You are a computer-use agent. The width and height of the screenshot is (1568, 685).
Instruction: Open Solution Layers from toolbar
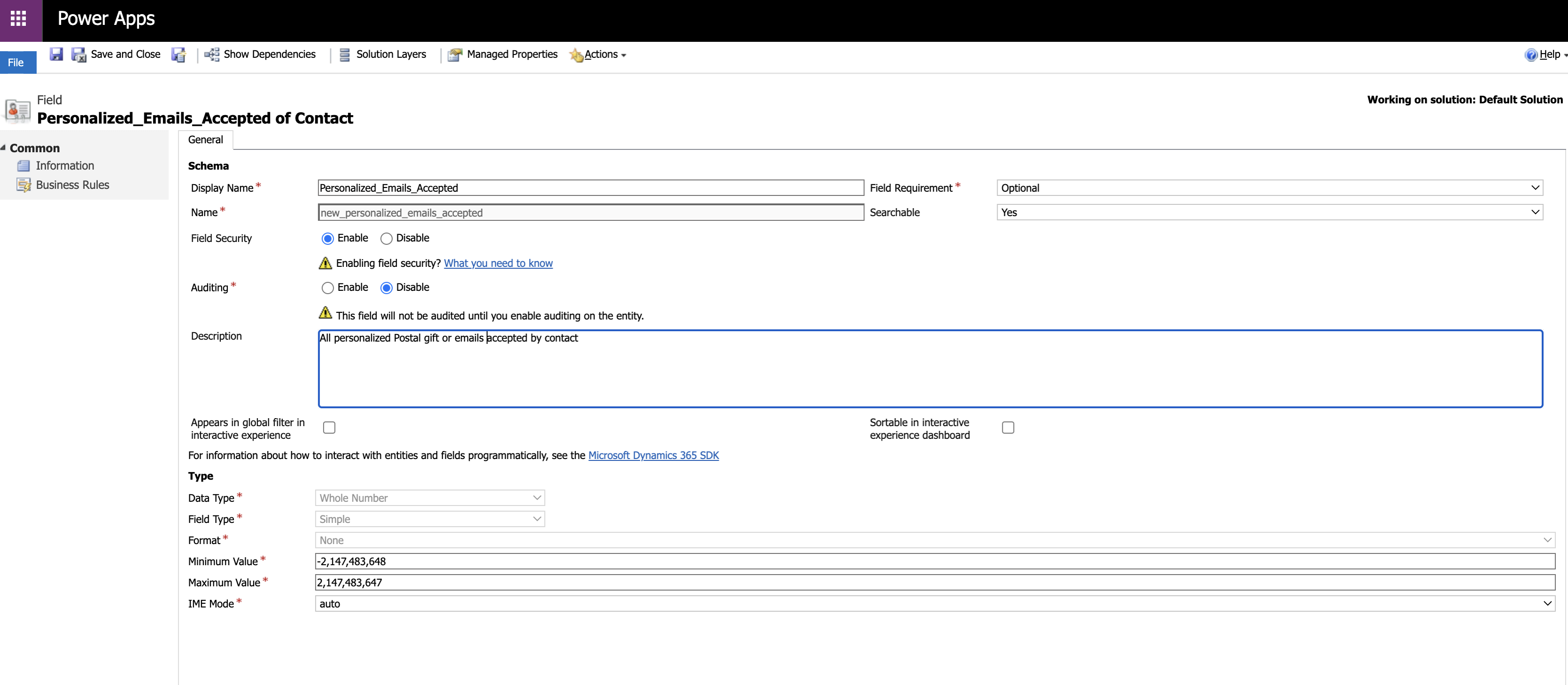click(x=344, y=55)
